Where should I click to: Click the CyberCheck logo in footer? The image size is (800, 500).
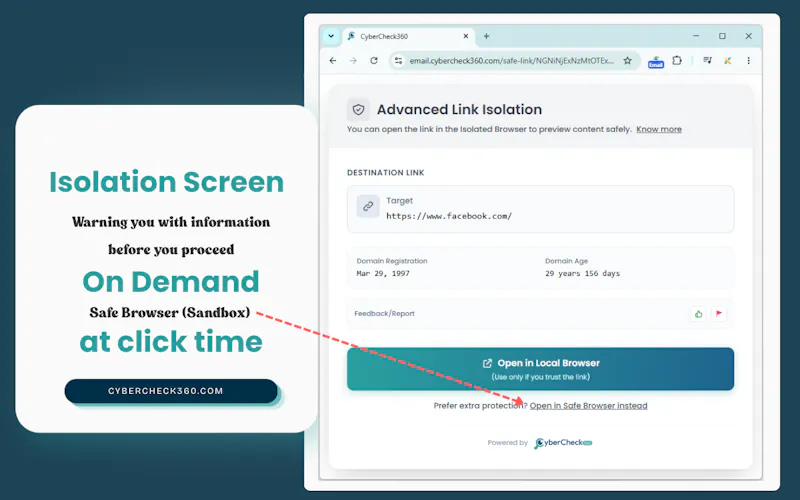tap(563, 443)
